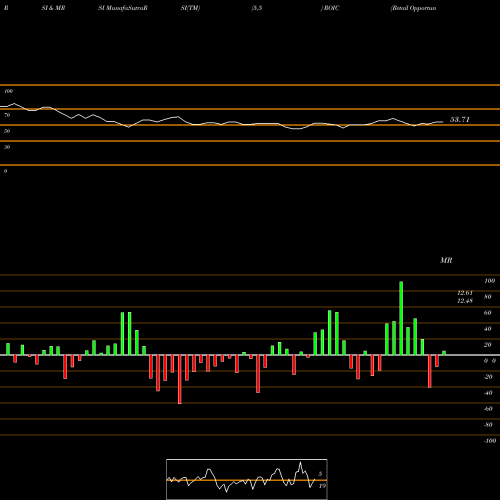Click the -60 axis label in MR panel

click(x=488, y=409)
